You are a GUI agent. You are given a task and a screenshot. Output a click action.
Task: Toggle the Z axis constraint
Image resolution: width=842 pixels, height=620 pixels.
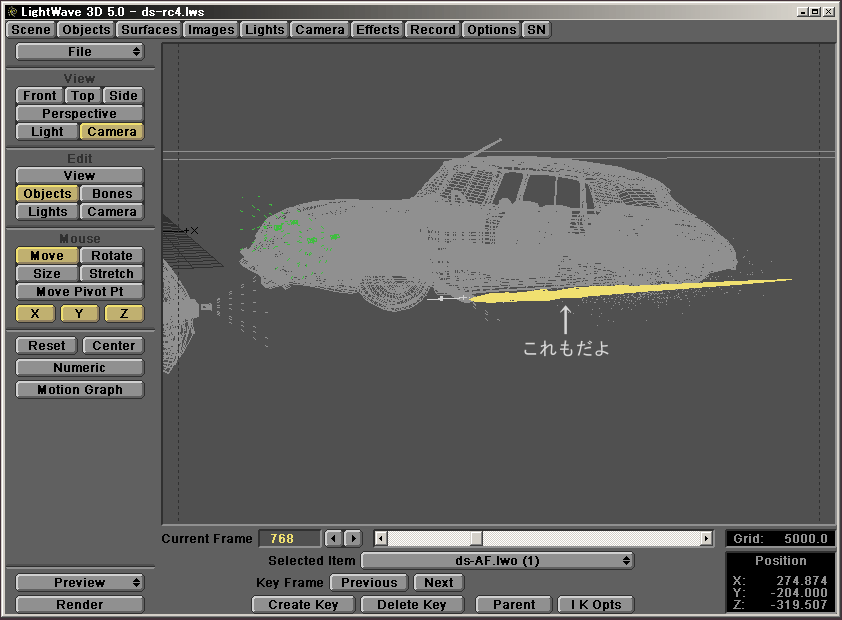(124, 314)
